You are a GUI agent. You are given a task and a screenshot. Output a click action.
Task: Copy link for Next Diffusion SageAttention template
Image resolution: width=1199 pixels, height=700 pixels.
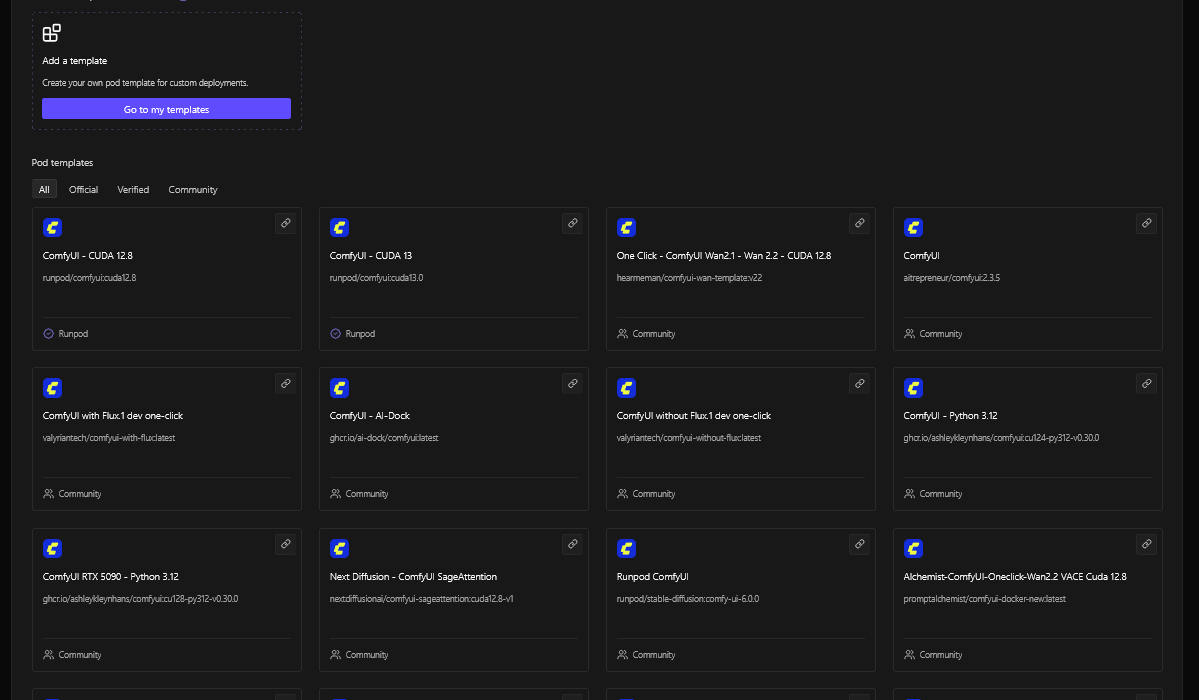(x=572, y=545)
